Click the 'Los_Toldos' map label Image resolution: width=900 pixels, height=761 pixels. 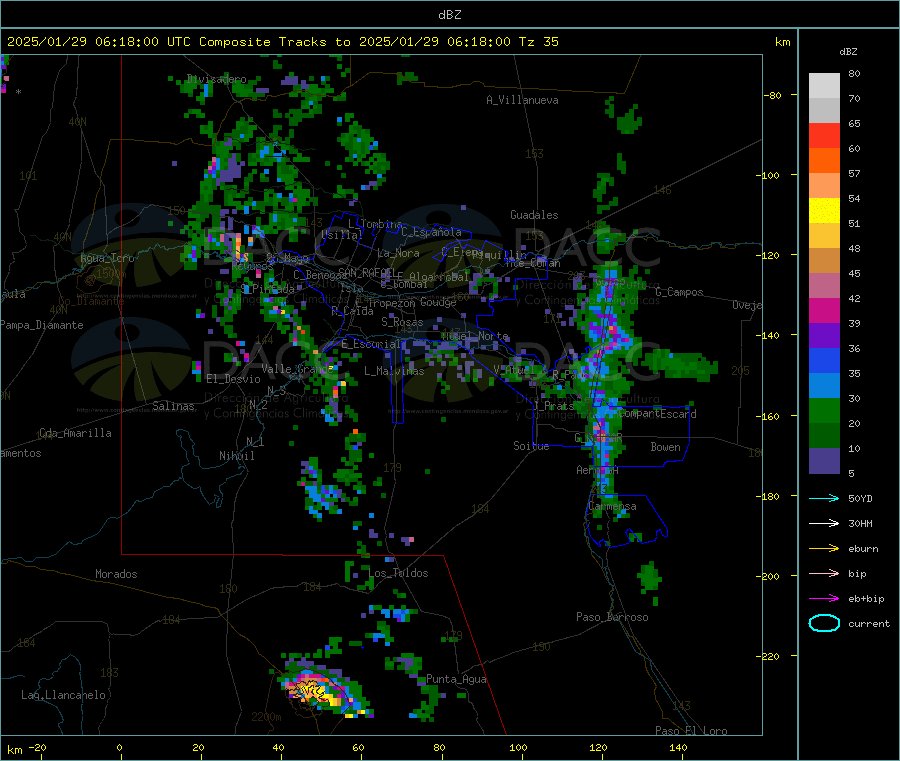[398, 573]
